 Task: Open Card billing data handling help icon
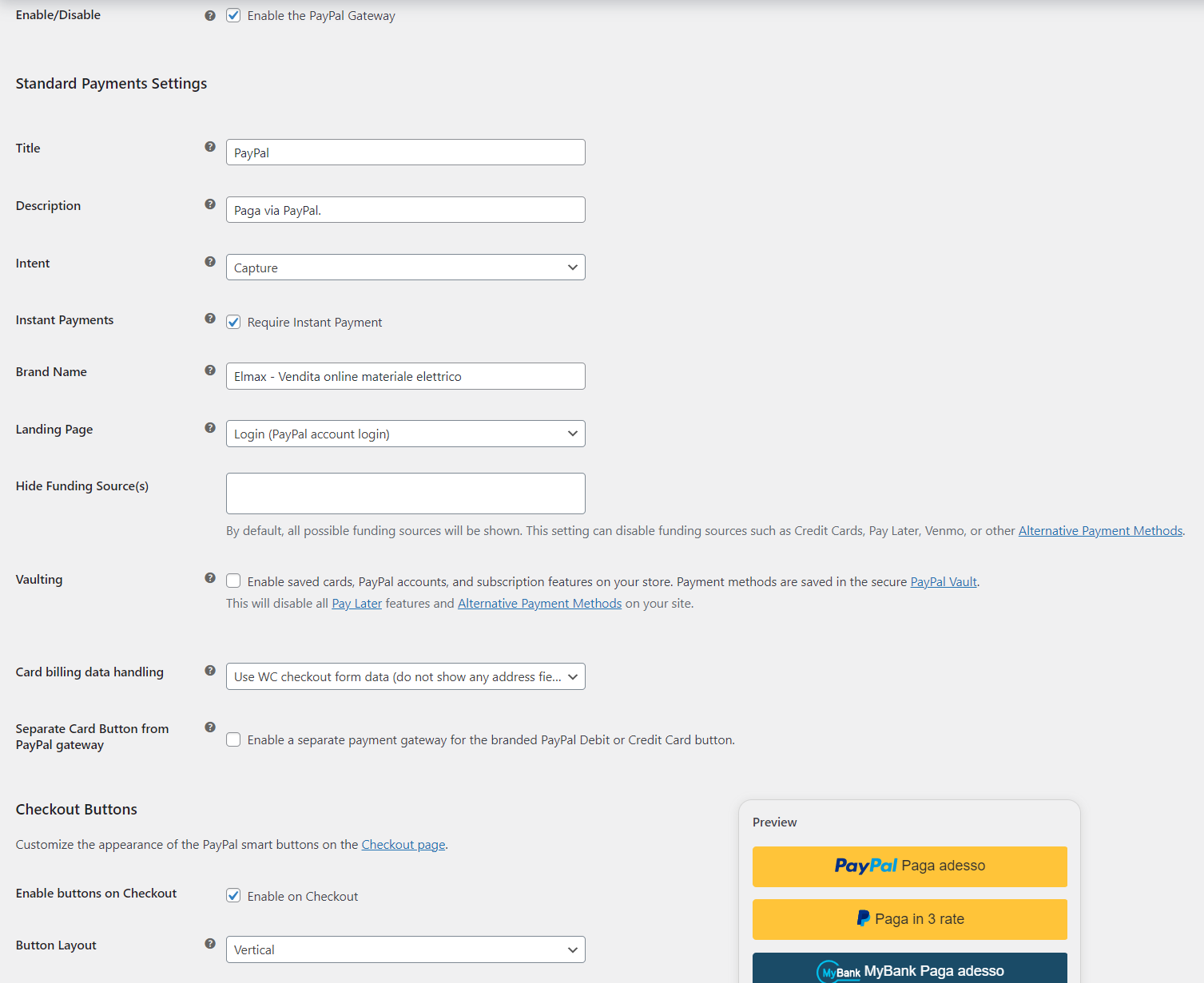210,671
